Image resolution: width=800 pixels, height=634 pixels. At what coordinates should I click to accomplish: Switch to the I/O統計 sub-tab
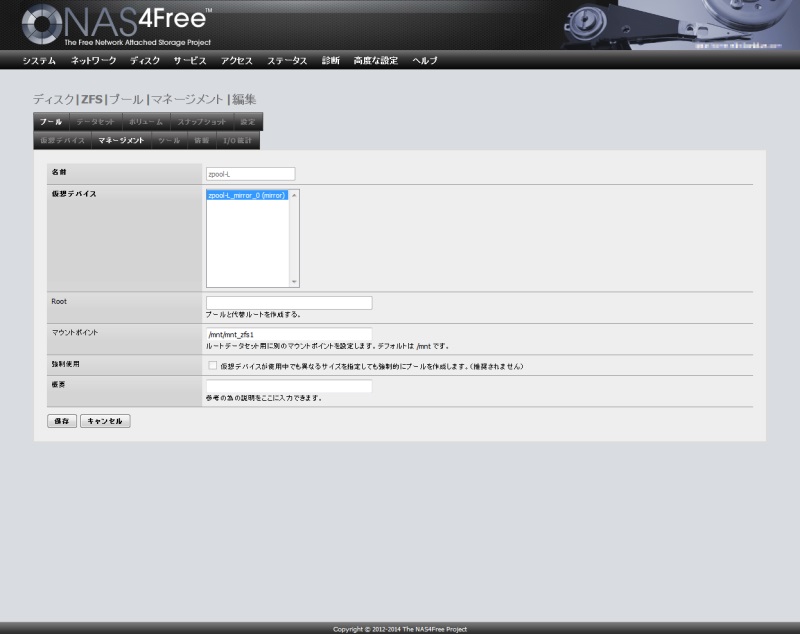point(238,140)
